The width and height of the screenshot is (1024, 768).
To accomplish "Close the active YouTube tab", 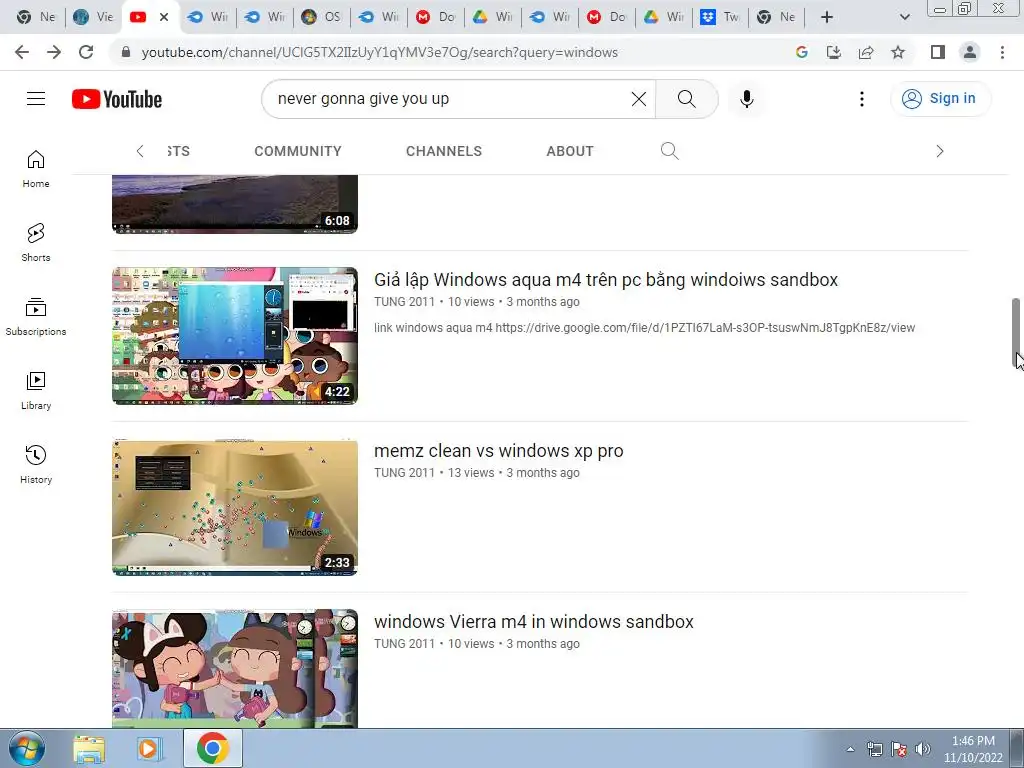I will [164, 17].
